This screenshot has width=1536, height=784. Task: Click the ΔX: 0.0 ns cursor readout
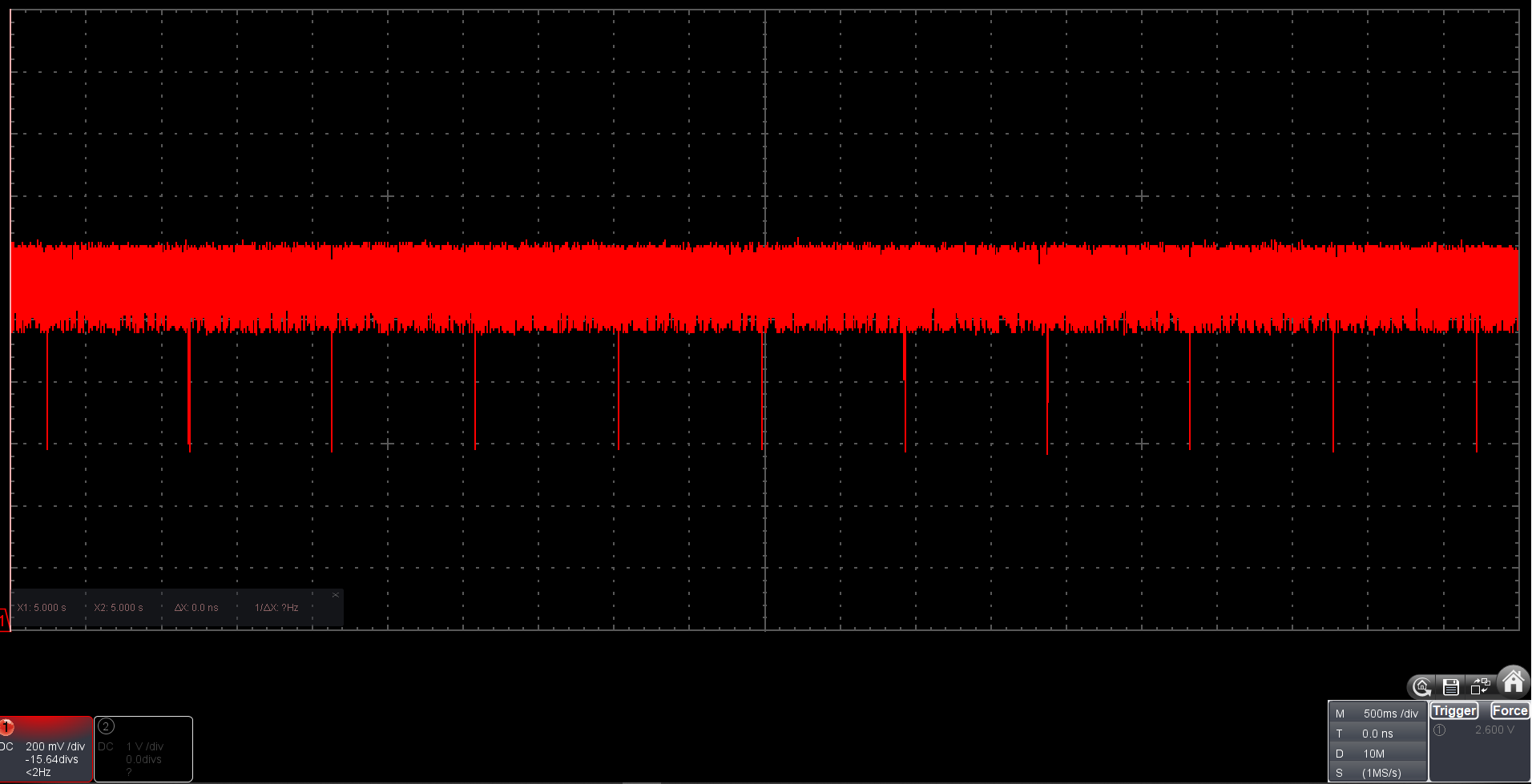(197, 607)
